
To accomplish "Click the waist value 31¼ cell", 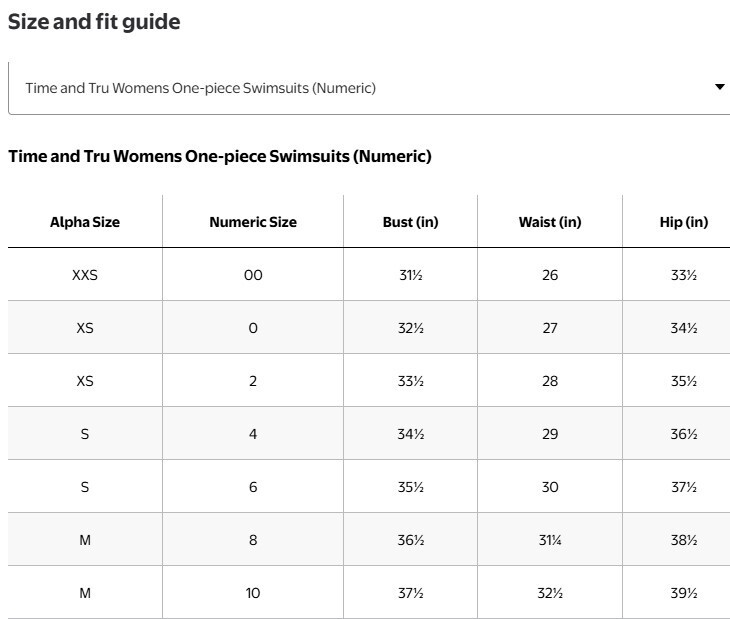I will (550, 540).
